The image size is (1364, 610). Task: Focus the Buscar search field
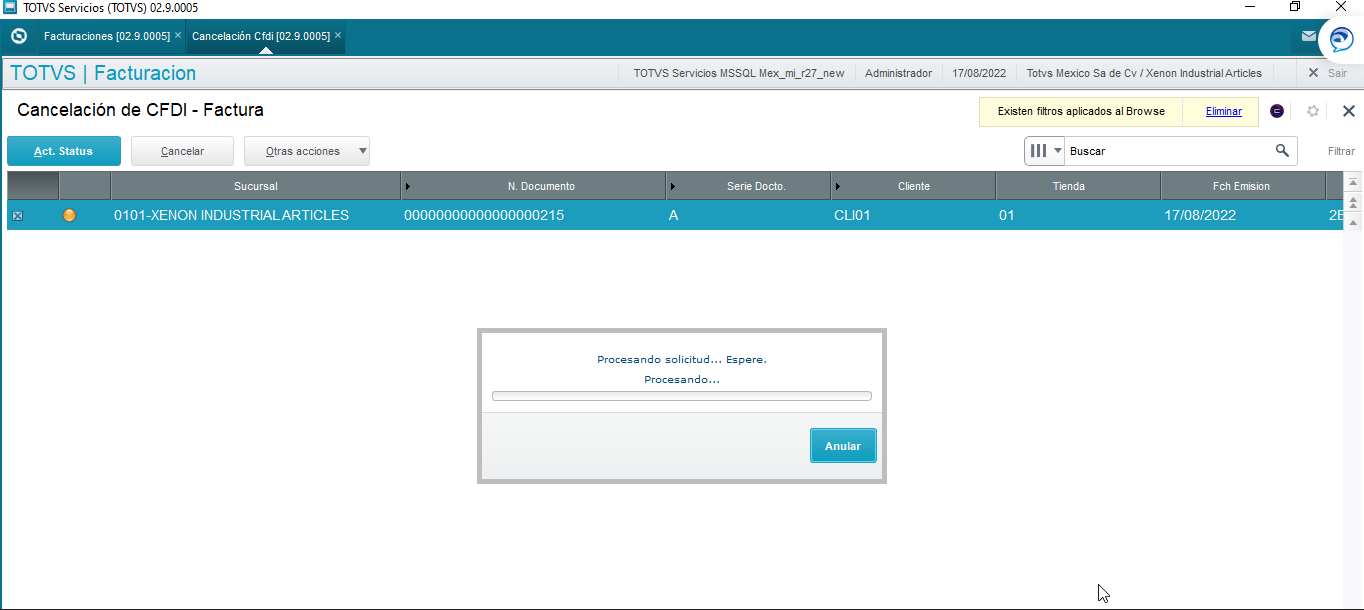1170,151
